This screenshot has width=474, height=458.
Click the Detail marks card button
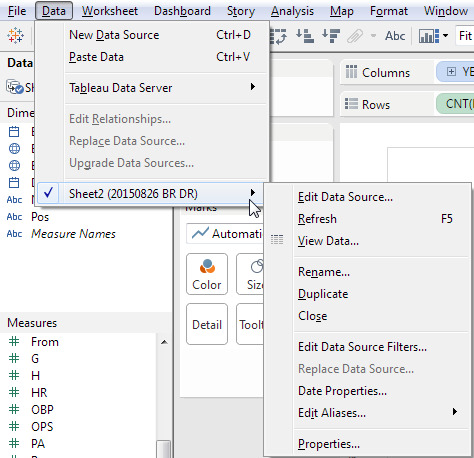click(x=207, y=324)
